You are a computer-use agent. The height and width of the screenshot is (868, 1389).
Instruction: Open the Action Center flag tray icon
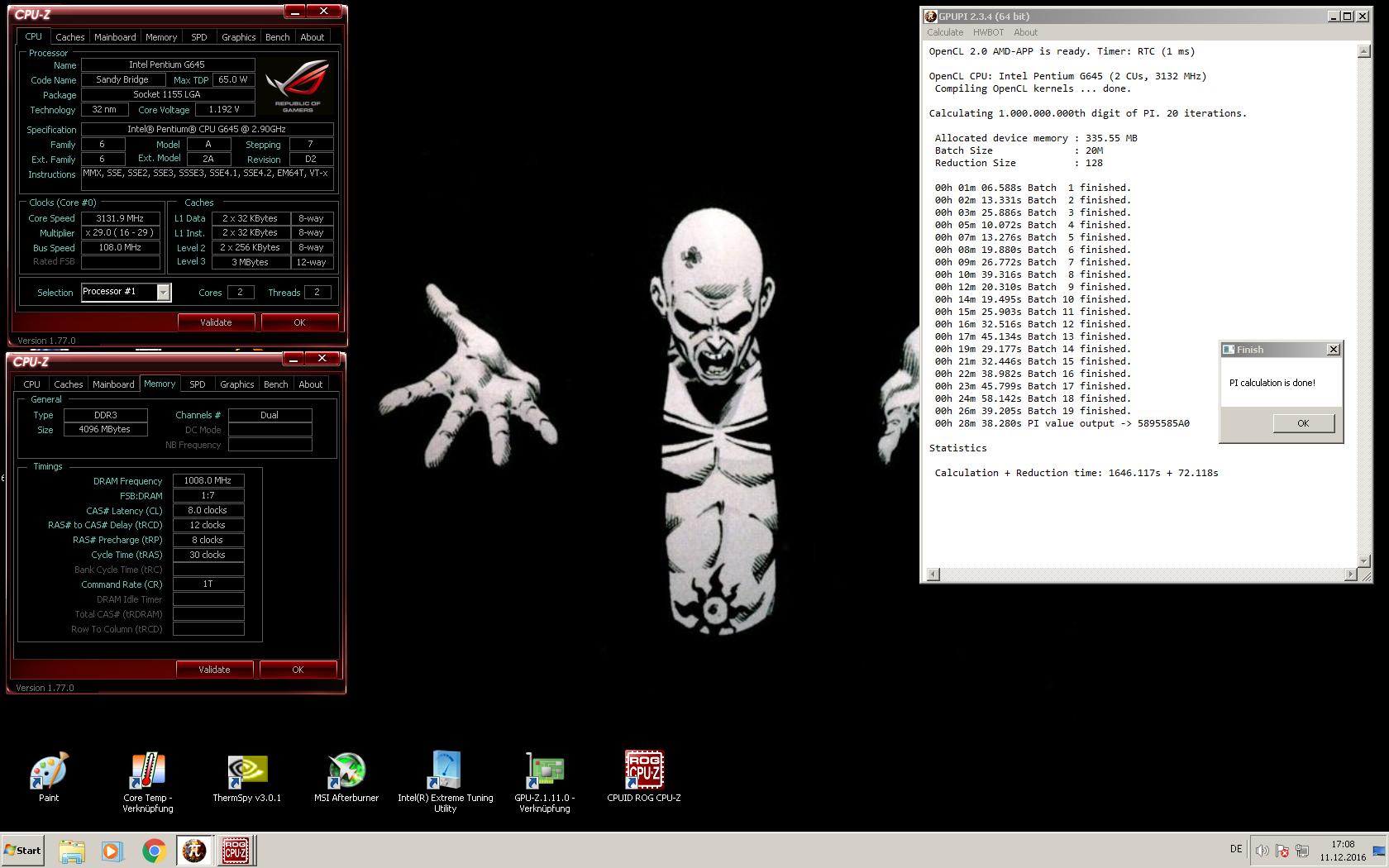1282,851
